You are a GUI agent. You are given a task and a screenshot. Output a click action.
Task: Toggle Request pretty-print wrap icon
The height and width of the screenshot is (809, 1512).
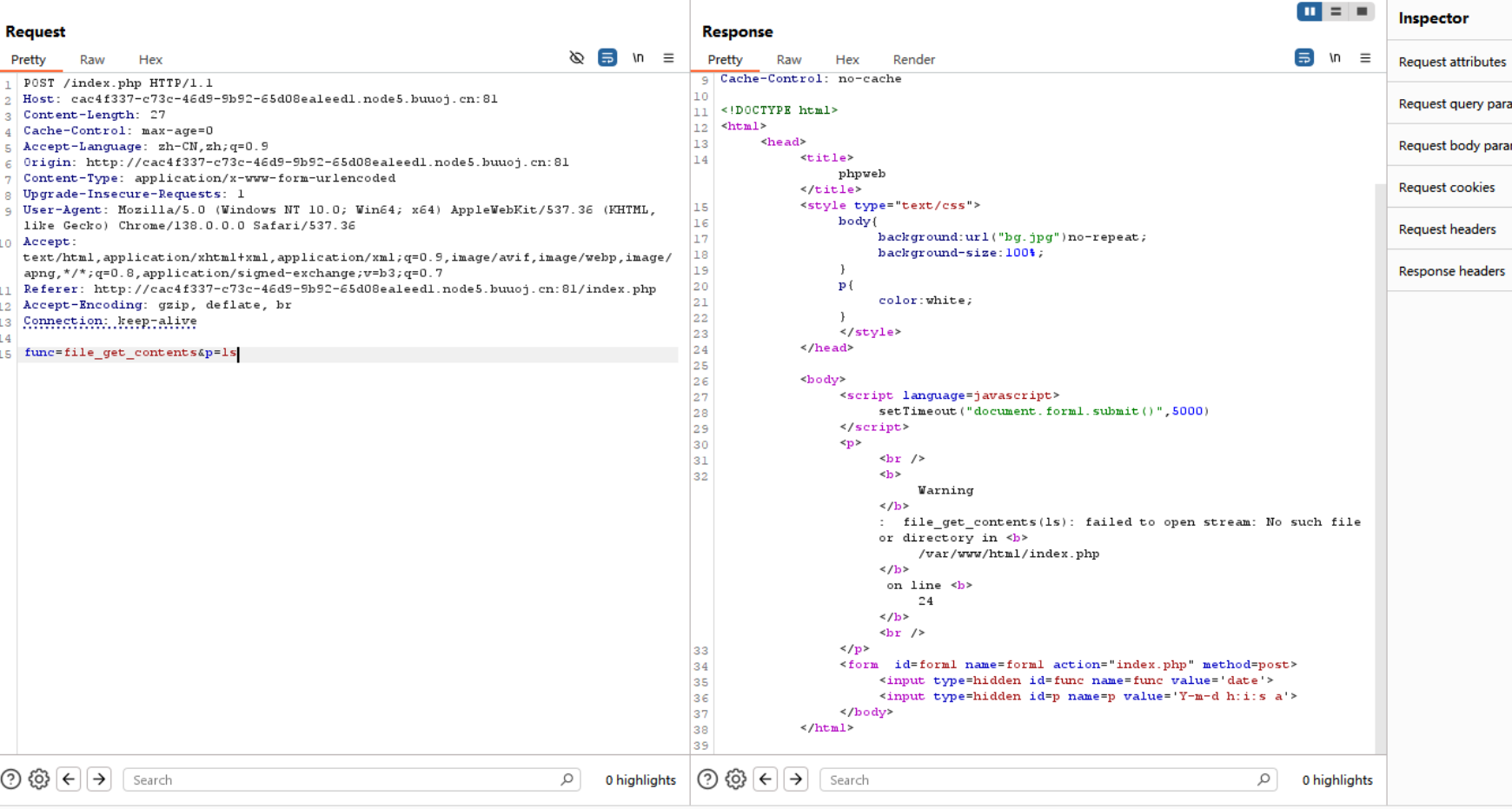(607, 58)
